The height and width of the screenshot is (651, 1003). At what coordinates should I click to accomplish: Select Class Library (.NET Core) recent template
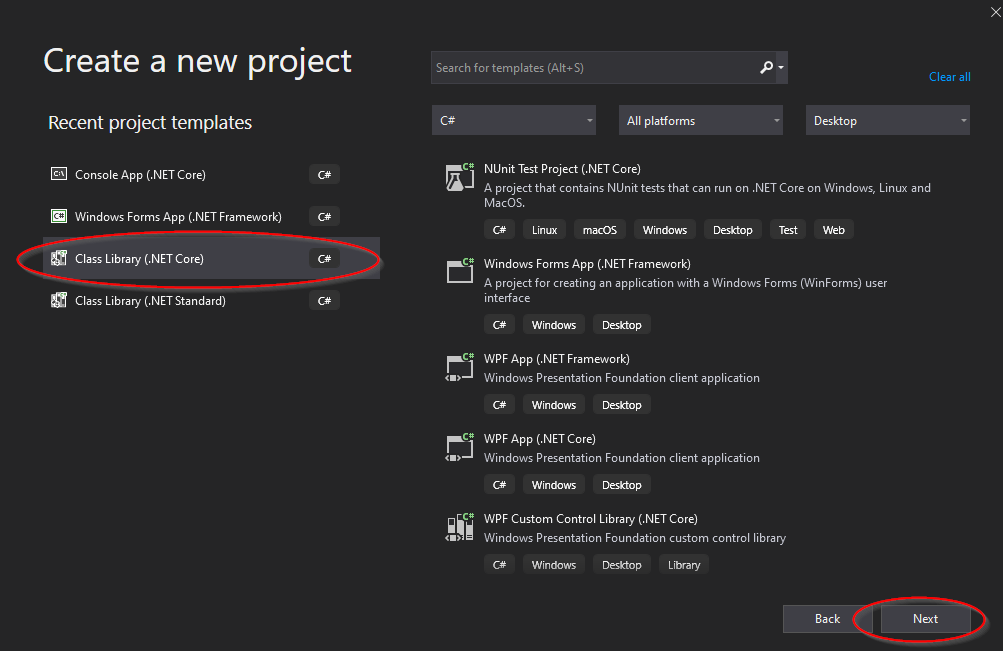(x=211, y=258)
